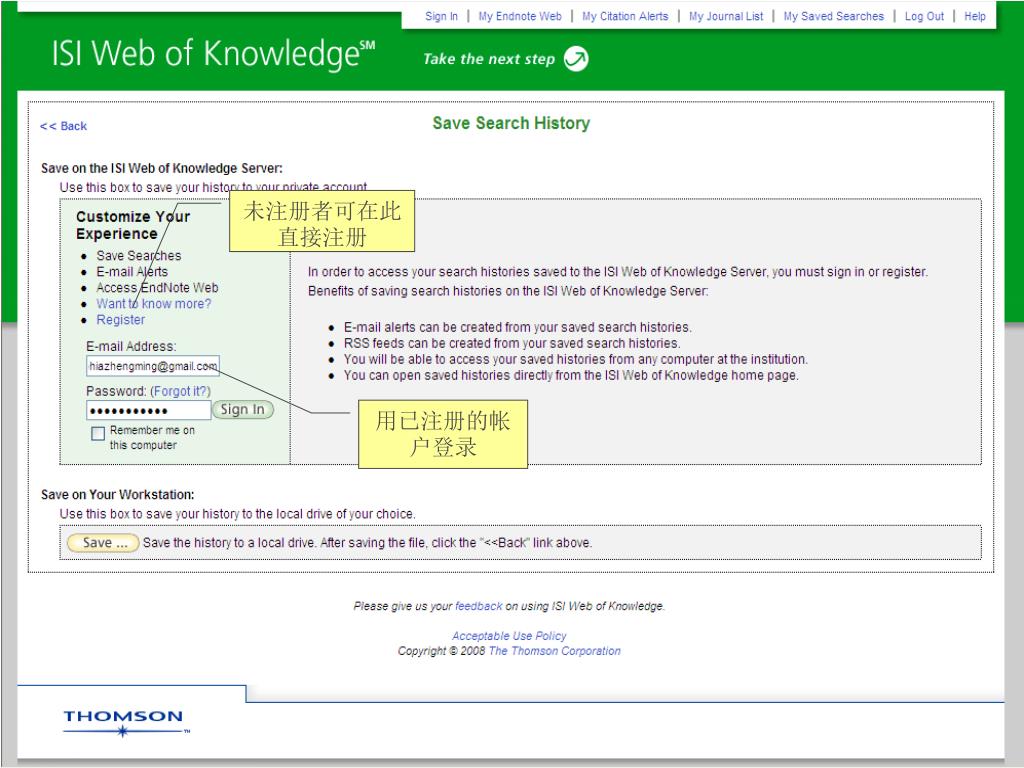Click Log Out in the top bar
The width and height of the screenshot is (1024, 768).
pos(924,16)
